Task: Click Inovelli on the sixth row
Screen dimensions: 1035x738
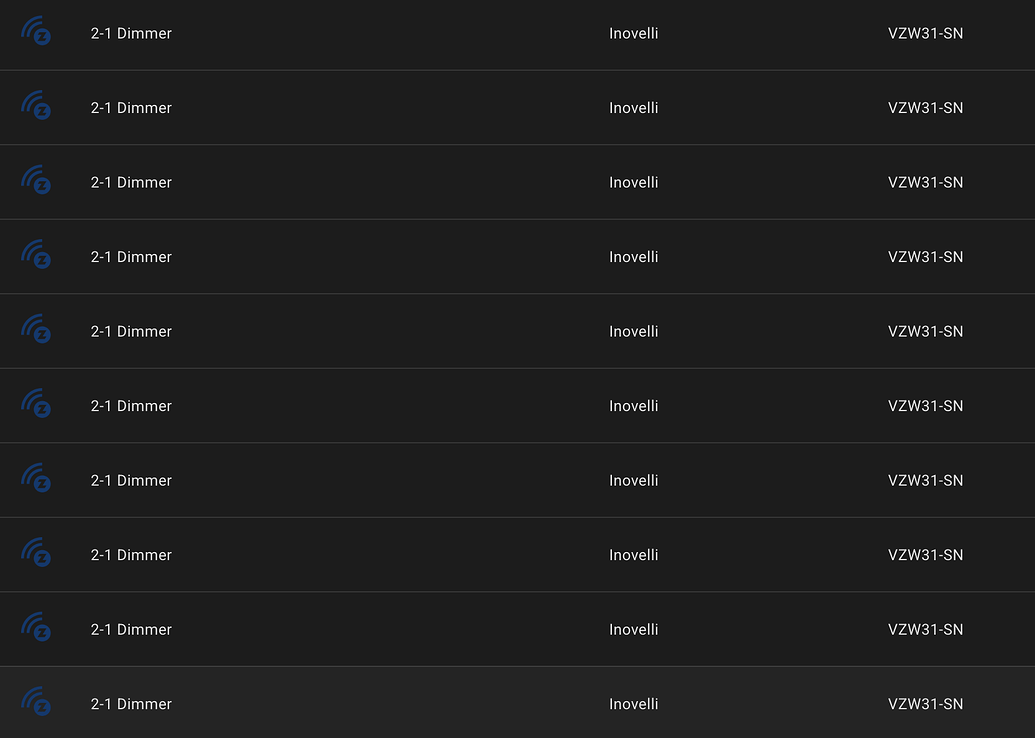Action: [x=633, y=406]
